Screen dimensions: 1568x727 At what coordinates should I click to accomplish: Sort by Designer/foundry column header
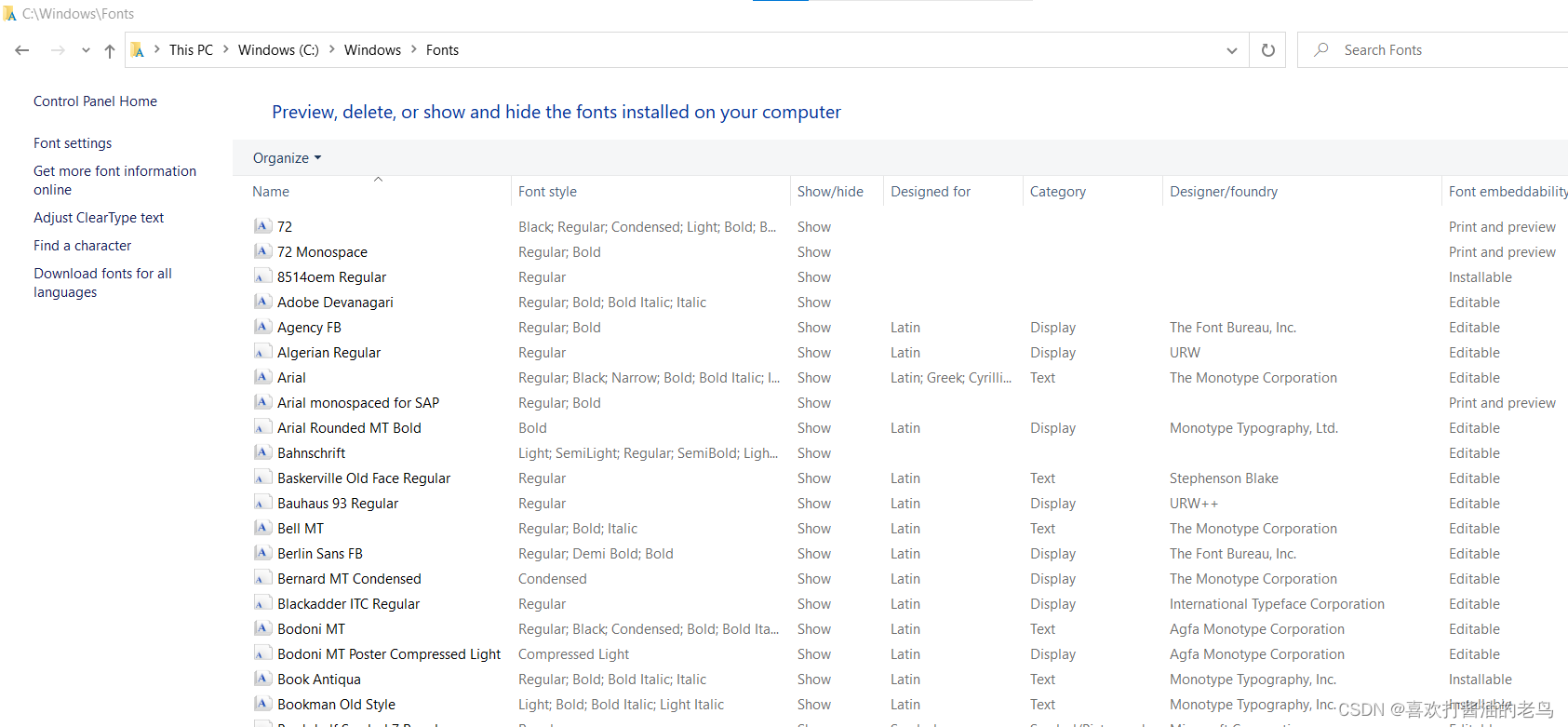1224,192
